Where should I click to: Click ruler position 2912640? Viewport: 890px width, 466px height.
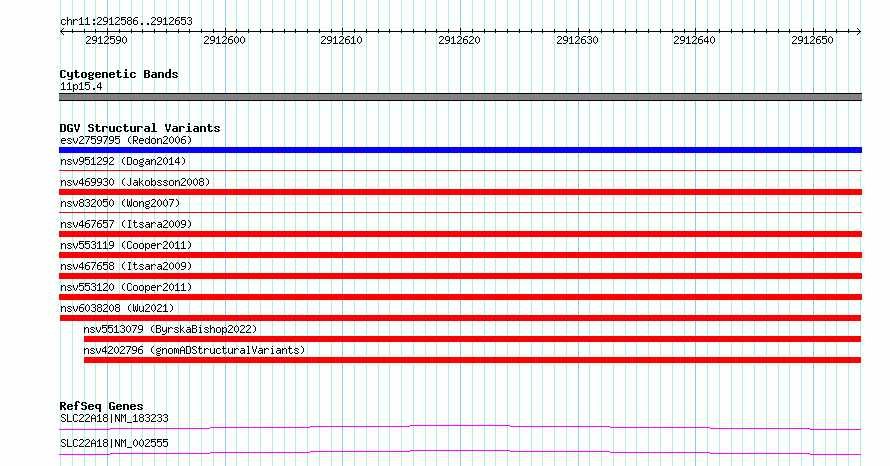694,40
